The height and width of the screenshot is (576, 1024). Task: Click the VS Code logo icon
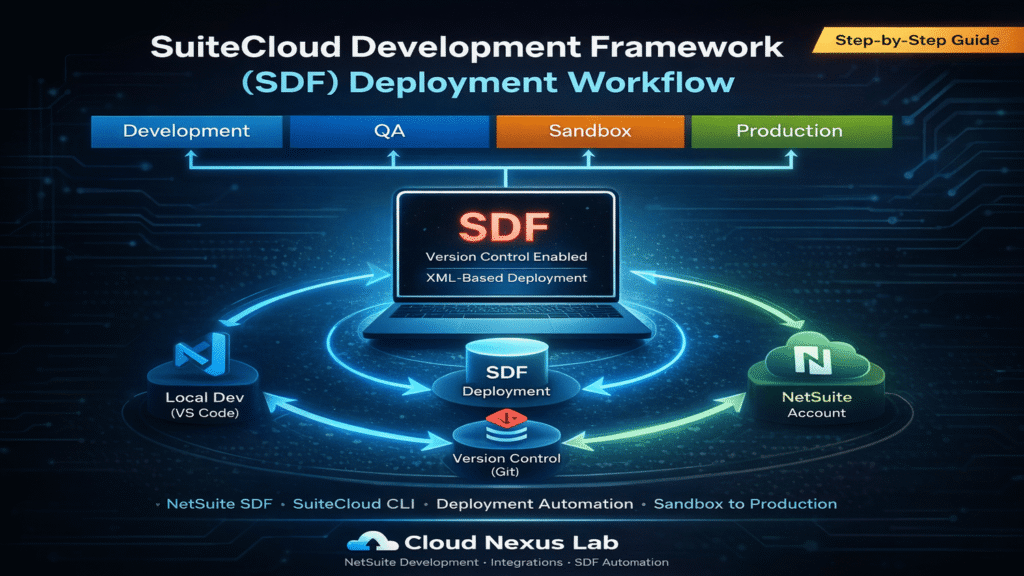[203, 354]
